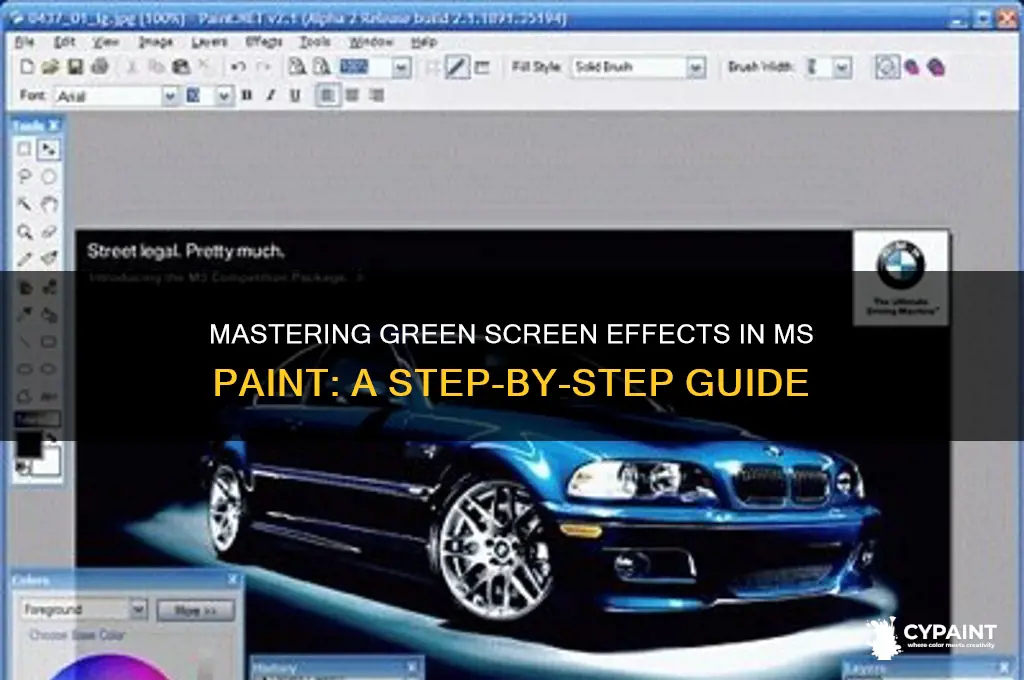The height and width of the screenshot is (680, 1024).
Task: Open the Layers menu
Action: [x=209, y=42]
